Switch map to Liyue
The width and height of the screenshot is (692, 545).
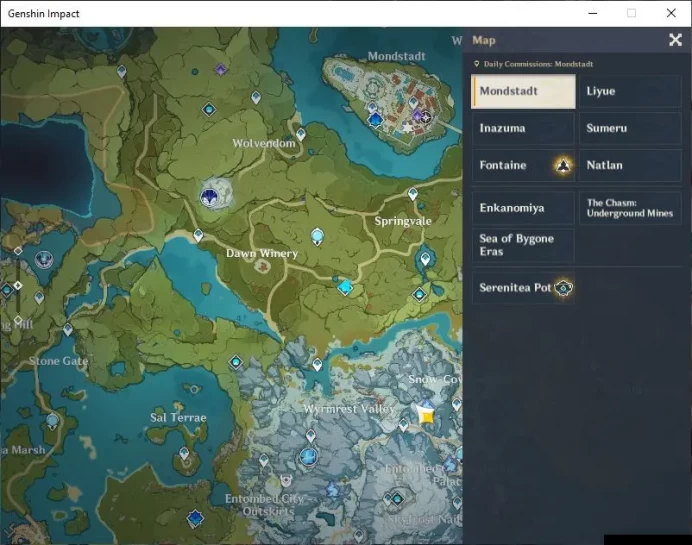[630, 91]
